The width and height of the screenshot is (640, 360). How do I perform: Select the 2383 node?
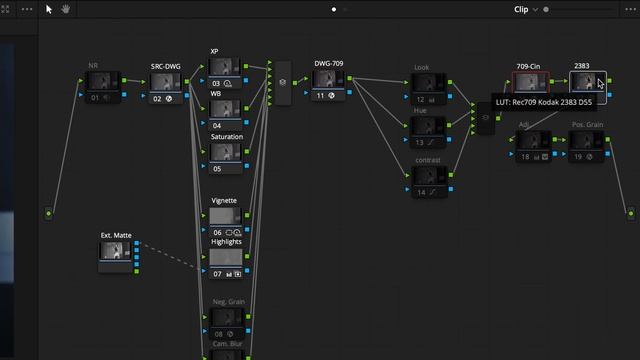pyautogui.click(x=588, y=82)
